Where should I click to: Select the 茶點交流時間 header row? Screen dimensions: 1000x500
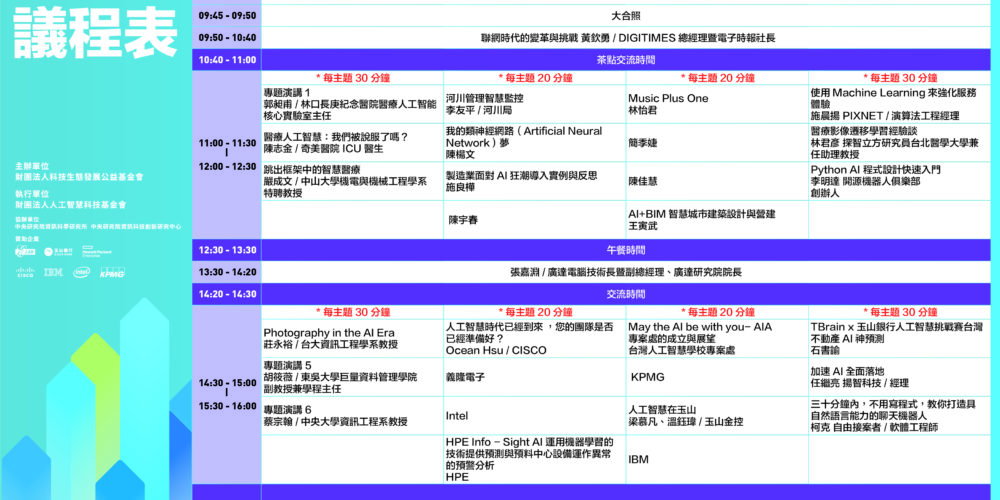pos(625,60)
